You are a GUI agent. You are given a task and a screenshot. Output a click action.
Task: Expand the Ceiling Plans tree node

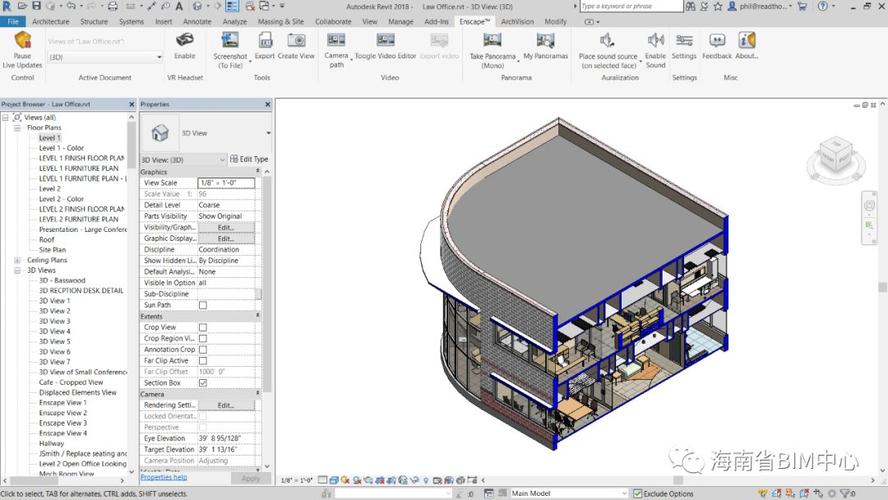[18, 260]
